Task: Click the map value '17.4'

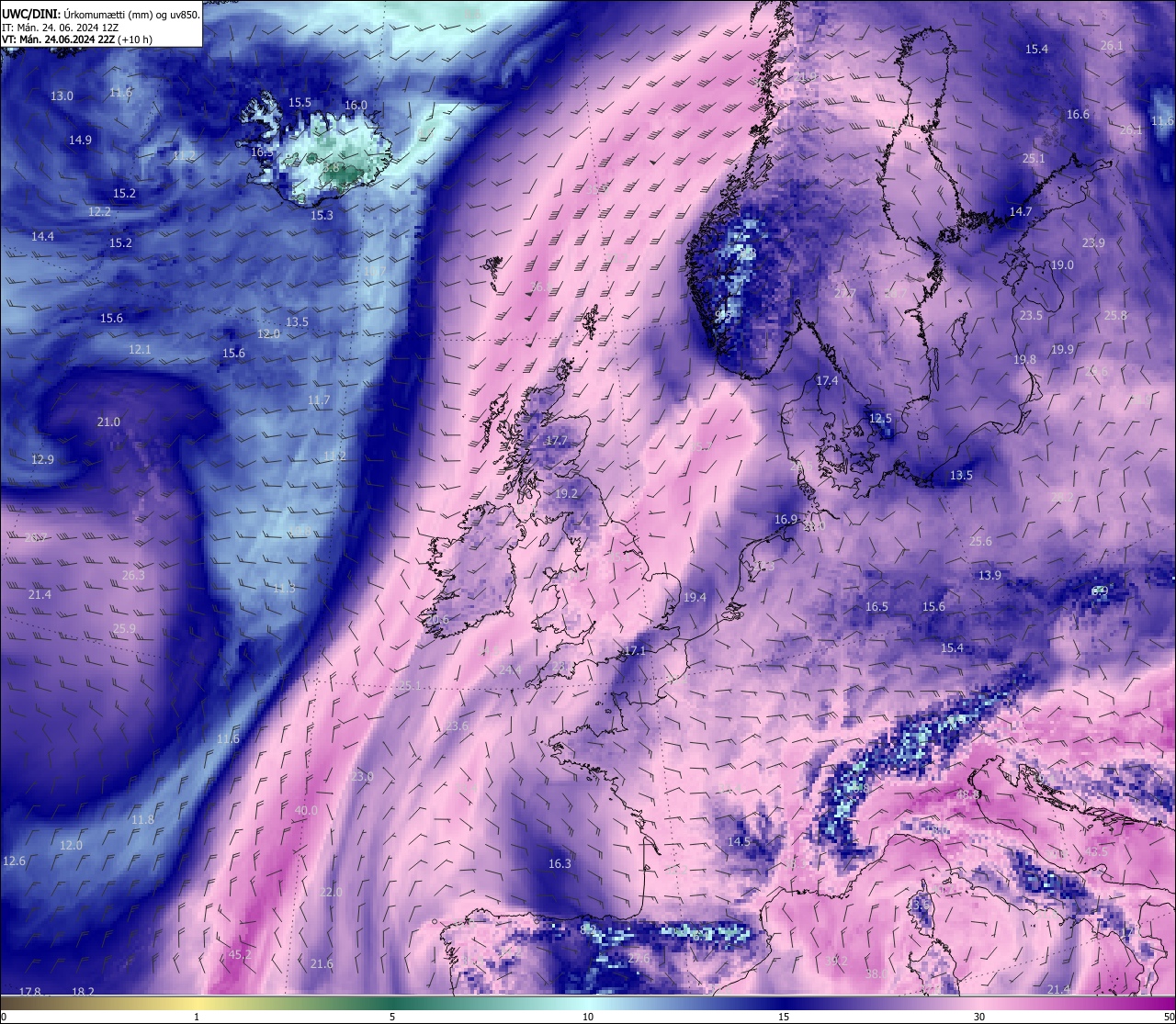Action: tap(827, 380)
